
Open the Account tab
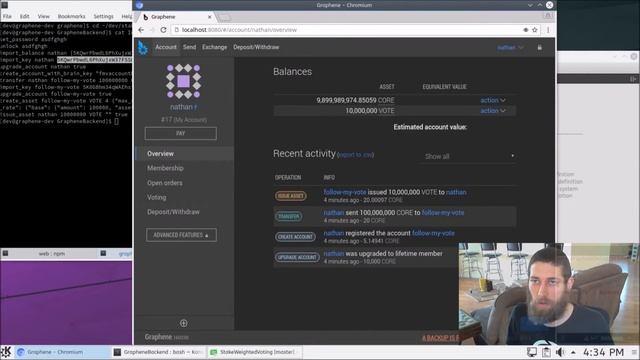166,47
